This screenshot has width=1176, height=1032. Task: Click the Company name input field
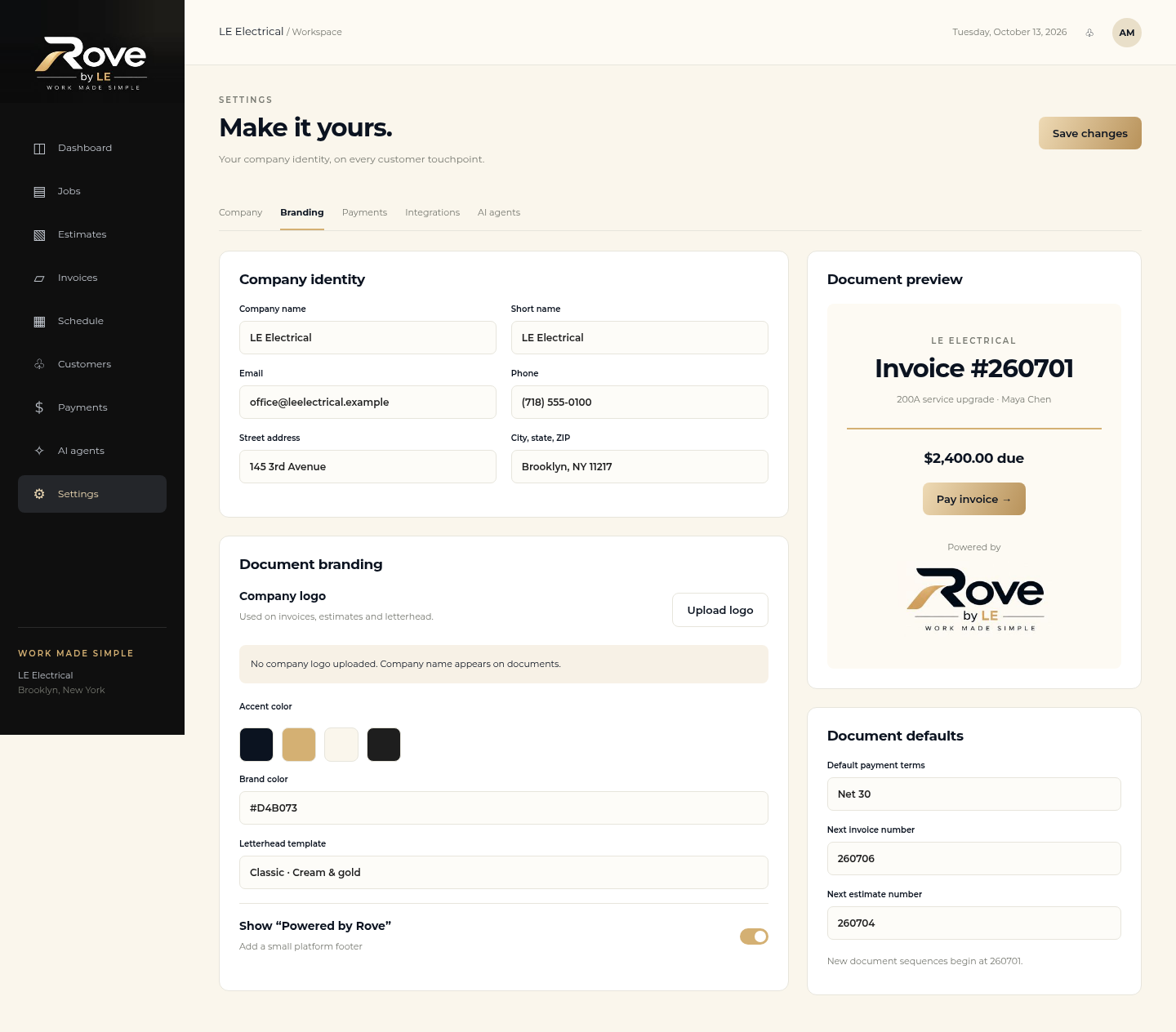click(x=367, y=337)
